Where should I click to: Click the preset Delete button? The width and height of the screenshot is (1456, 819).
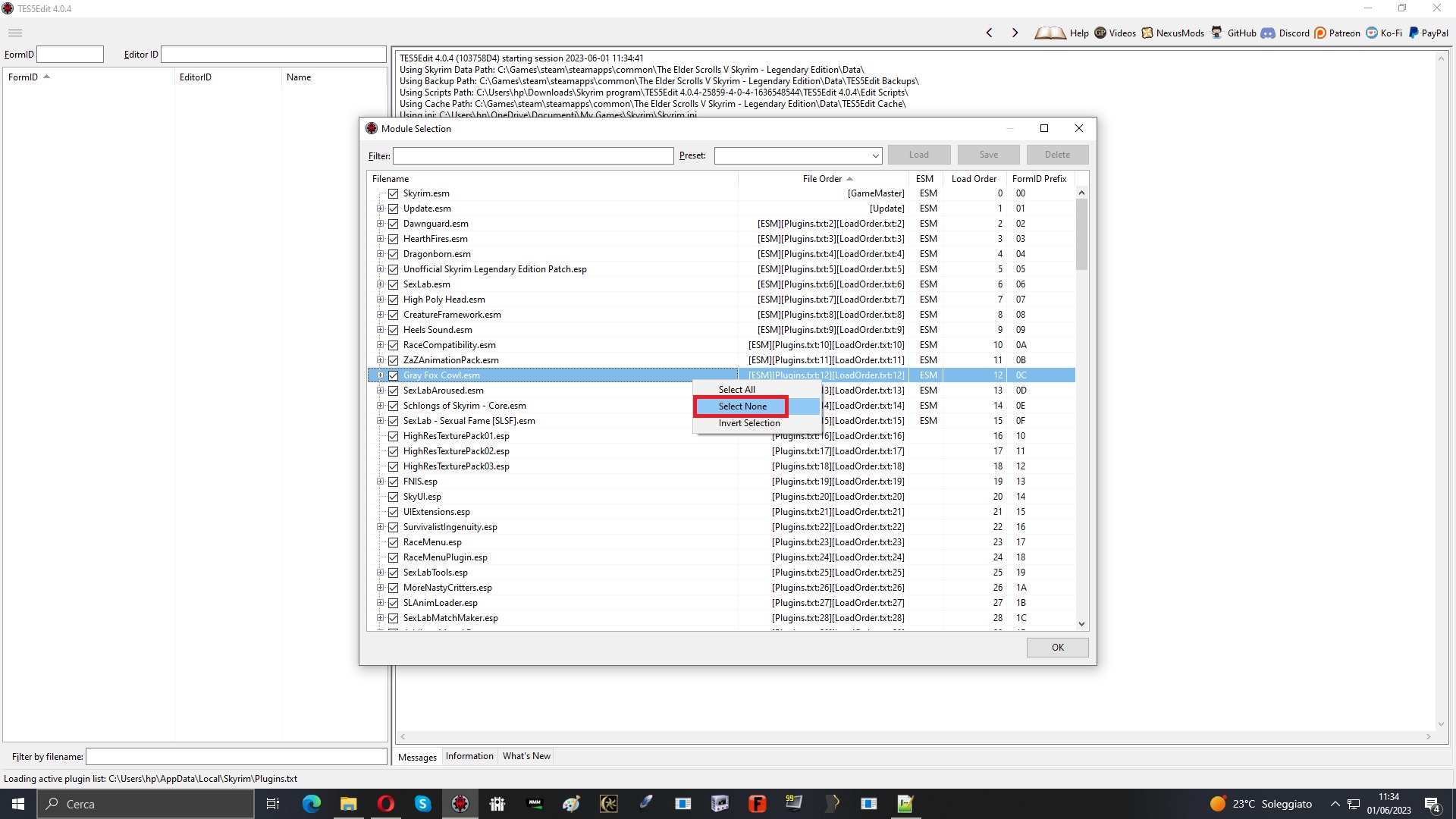pyautogui.click(x=1057, y=155)
